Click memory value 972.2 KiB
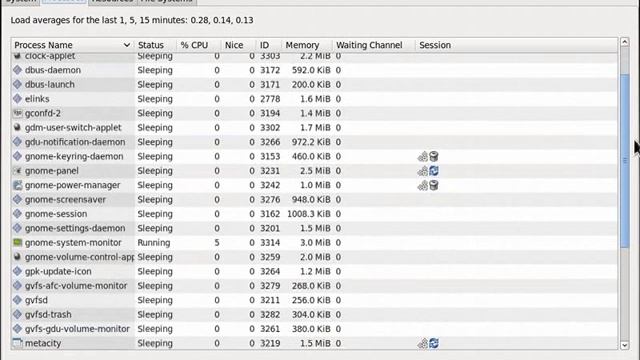Viewport: 640px width, 360px height. 311,142
